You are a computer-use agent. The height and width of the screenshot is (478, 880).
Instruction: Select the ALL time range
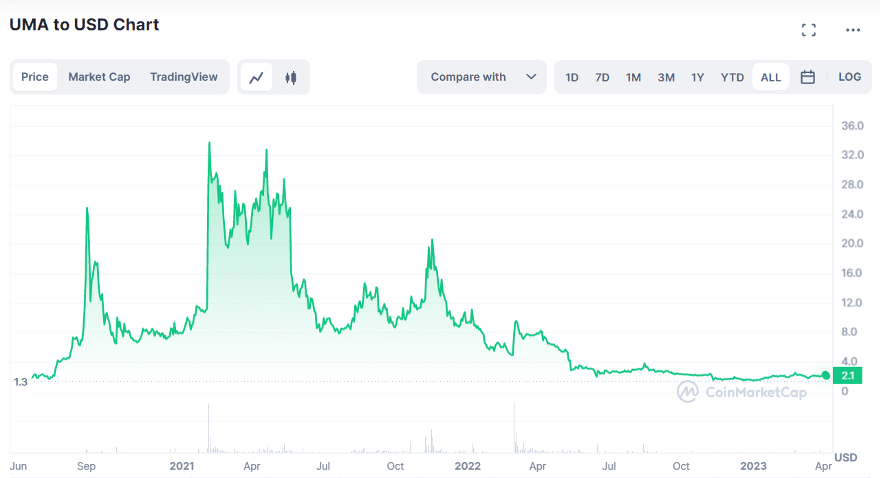point(771,77)
